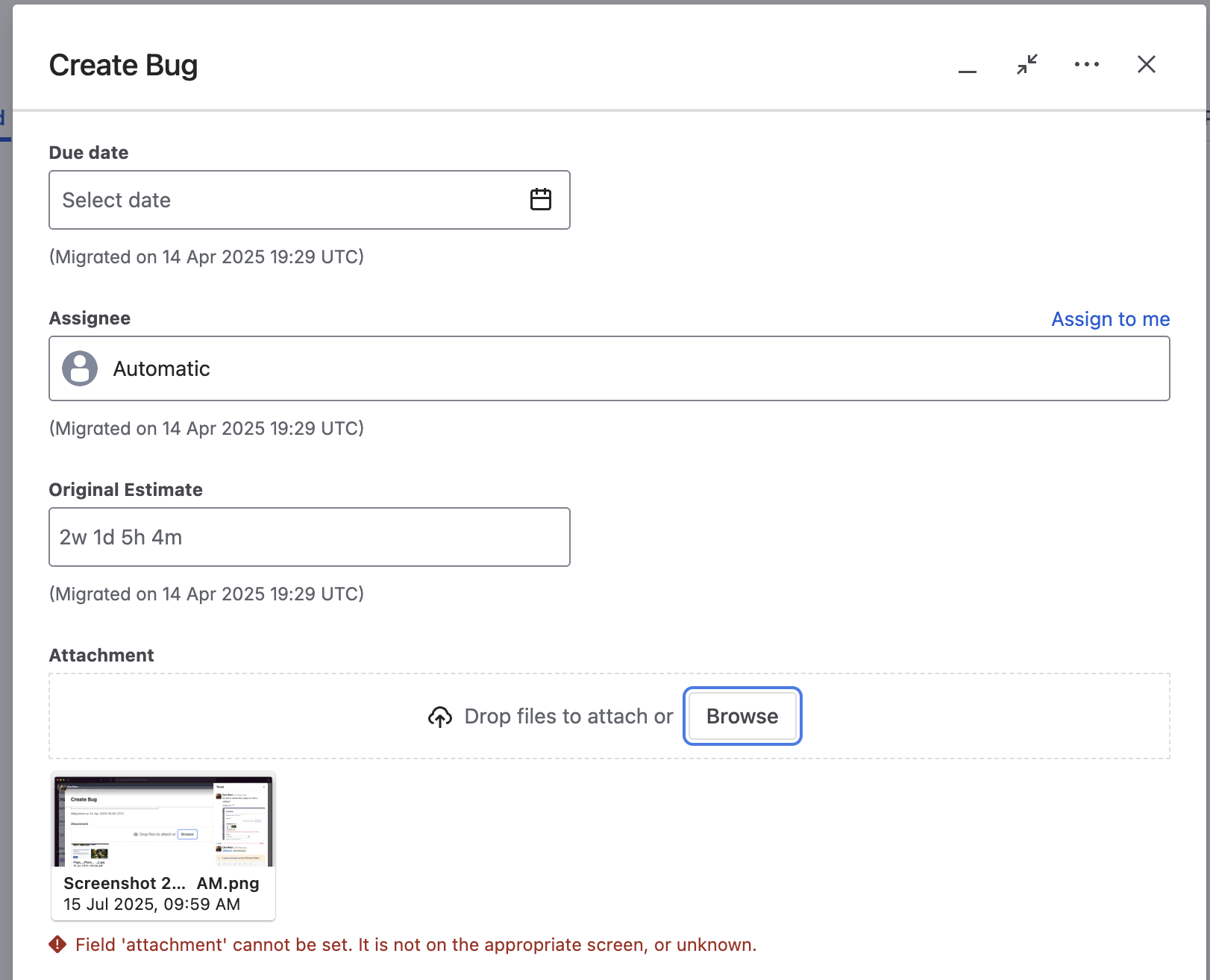Screen dimensions: 1210x980
Task: Click the Browse button to attach files
Action: tap(742, 716)
